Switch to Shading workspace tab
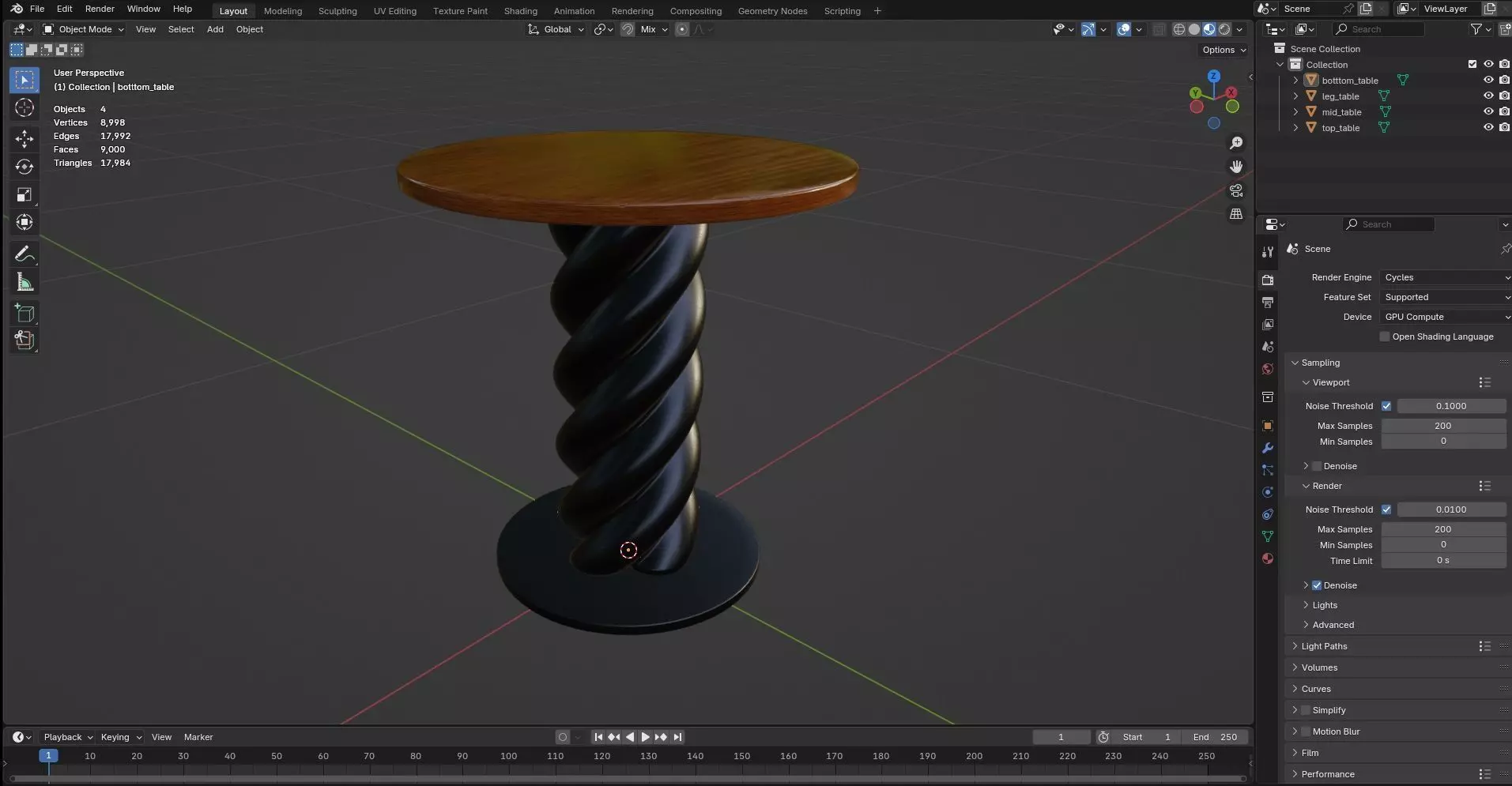 coord(521,11)
